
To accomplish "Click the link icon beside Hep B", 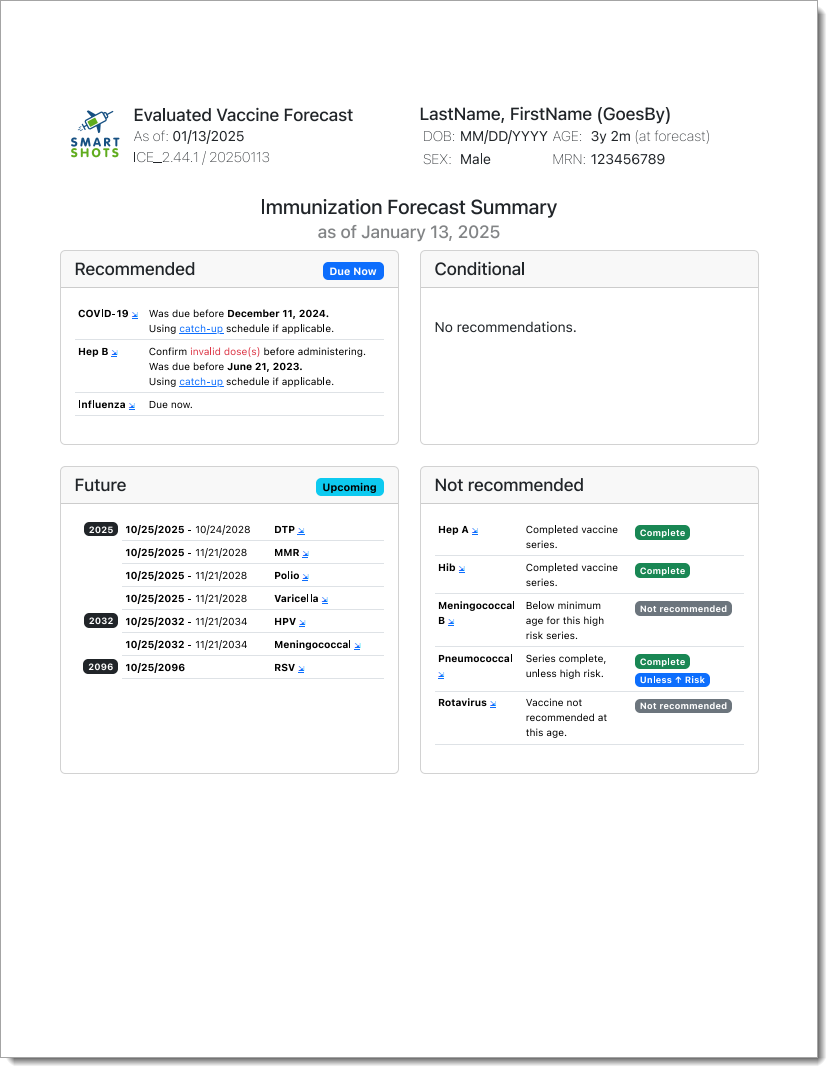I will point(114,353).
